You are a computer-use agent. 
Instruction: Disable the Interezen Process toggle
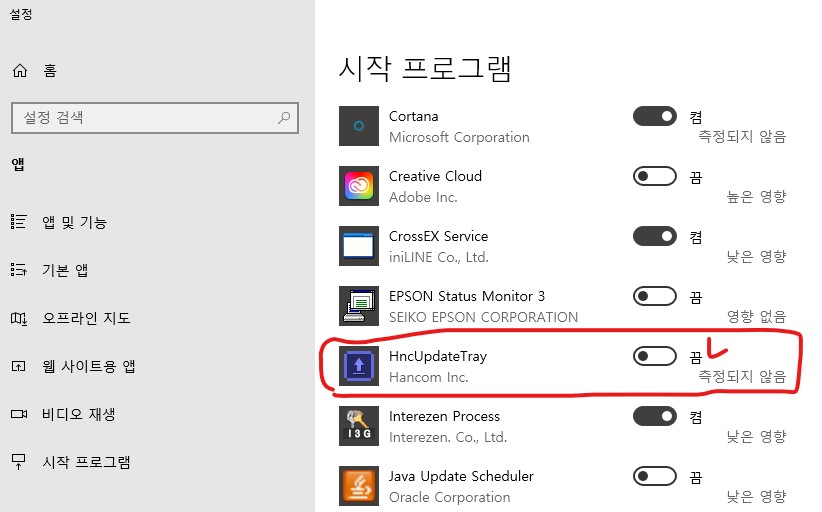655,416
